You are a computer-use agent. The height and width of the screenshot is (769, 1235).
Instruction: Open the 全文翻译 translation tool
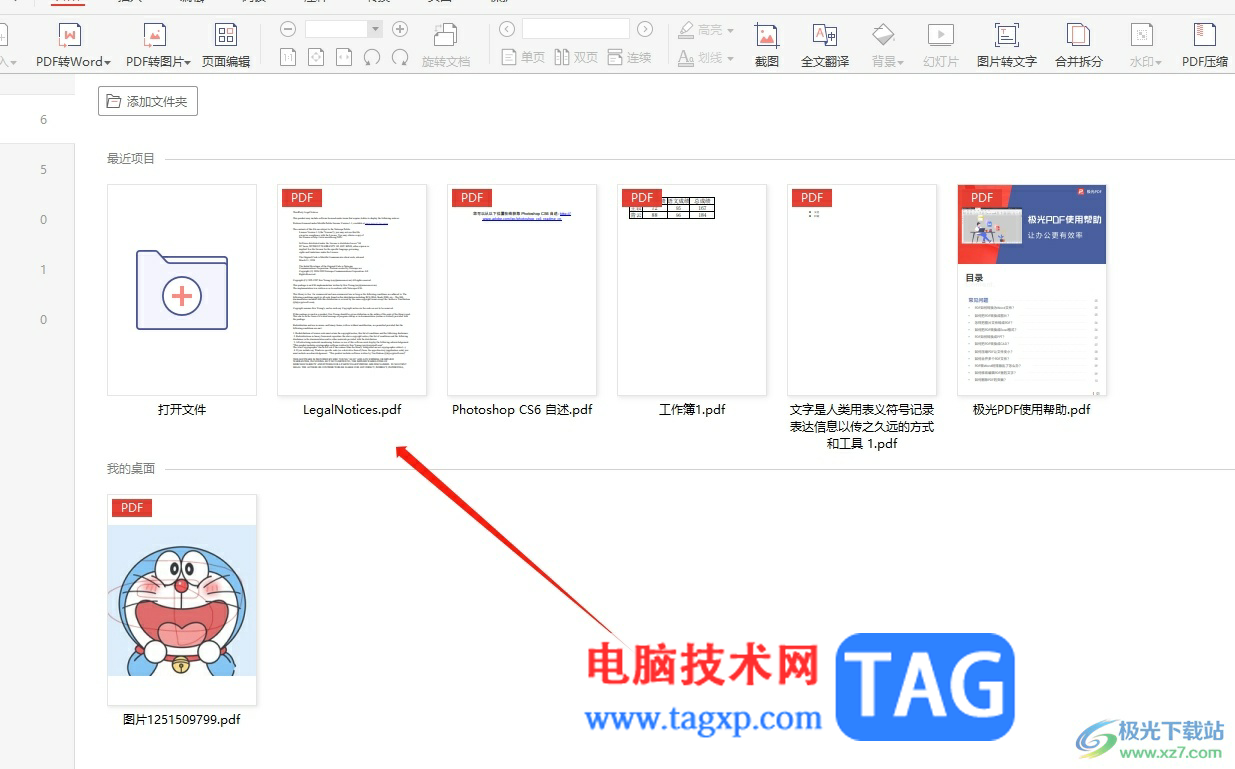(825, 45)
